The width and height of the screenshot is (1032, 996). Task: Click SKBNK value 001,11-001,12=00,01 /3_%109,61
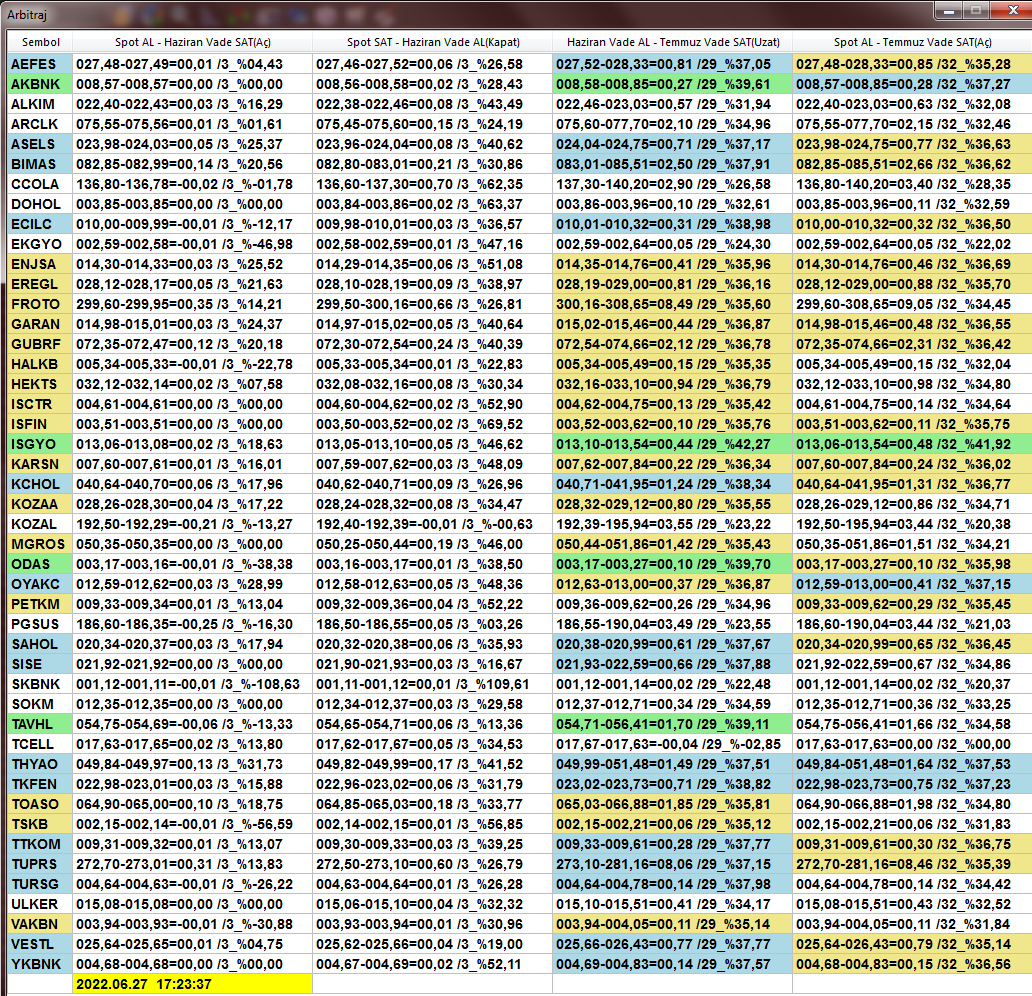(432, 684)
